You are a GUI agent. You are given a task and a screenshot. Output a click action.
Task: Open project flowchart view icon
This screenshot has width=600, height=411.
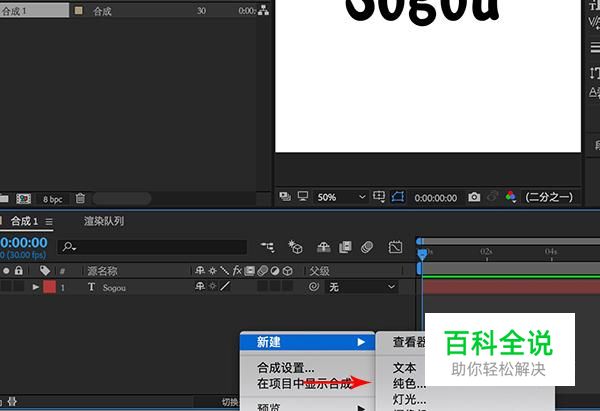(263, 11)
